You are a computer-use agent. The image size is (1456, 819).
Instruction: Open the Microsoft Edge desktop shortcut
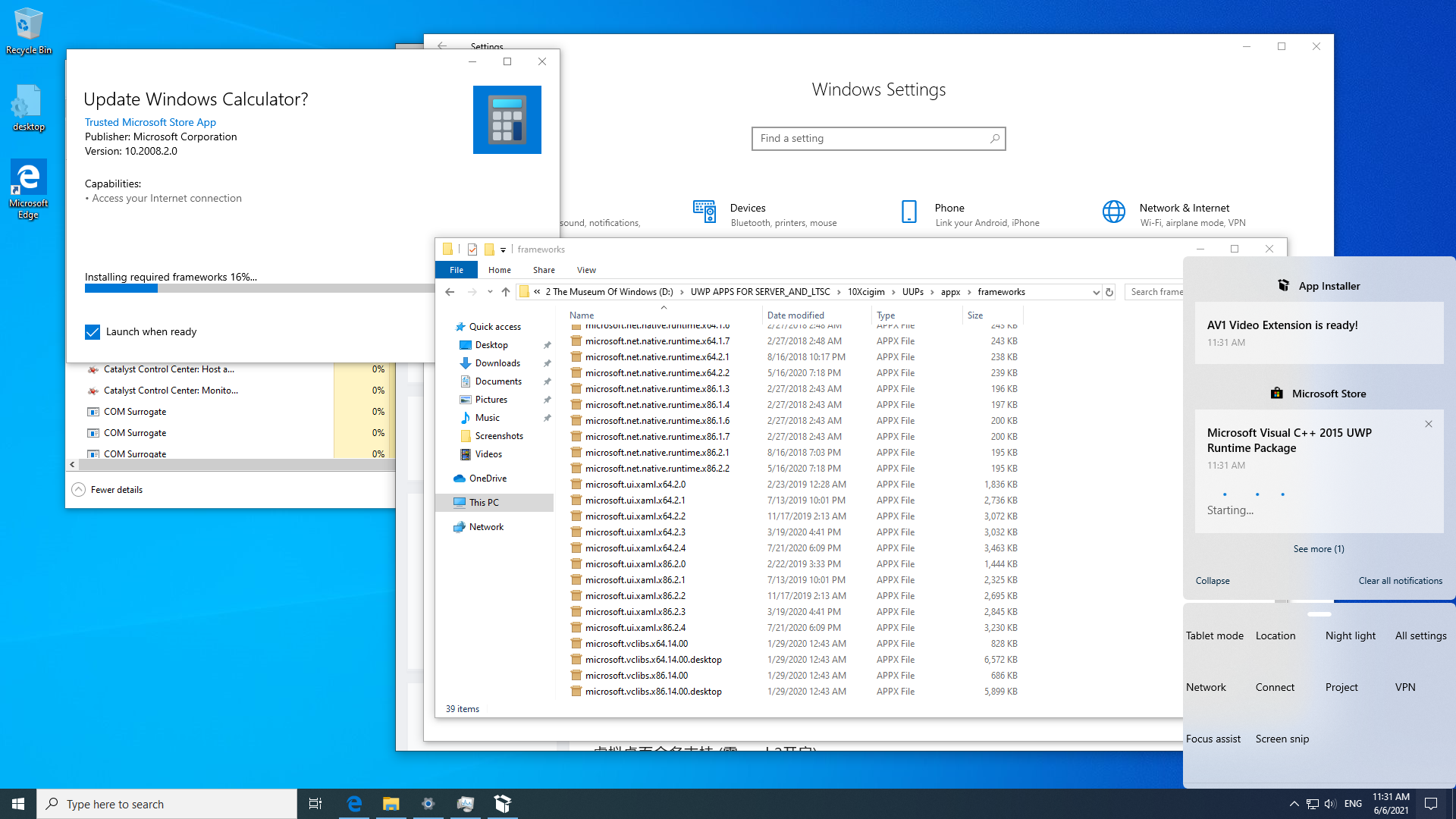28,190
